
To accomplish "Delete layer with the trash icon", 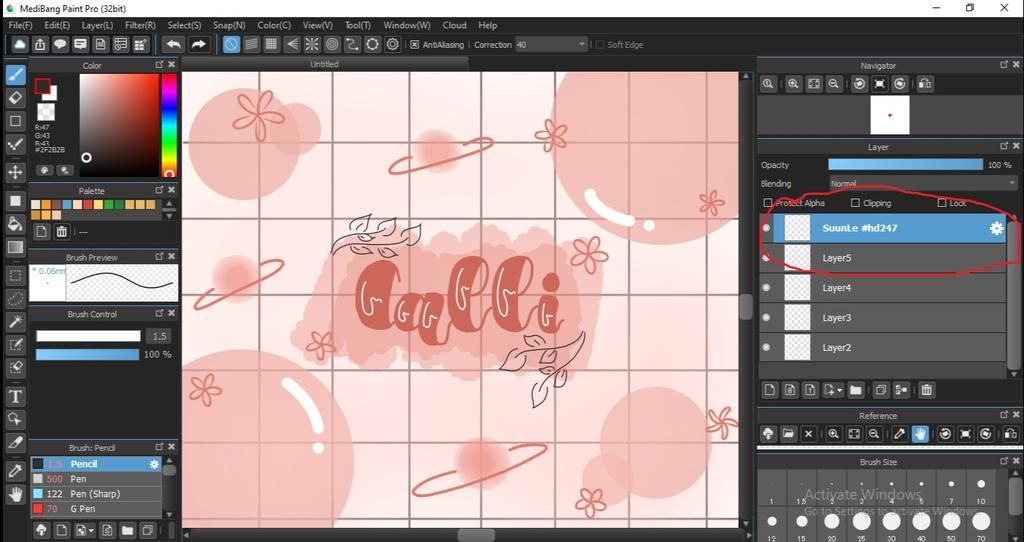I will tap(926, 390).
